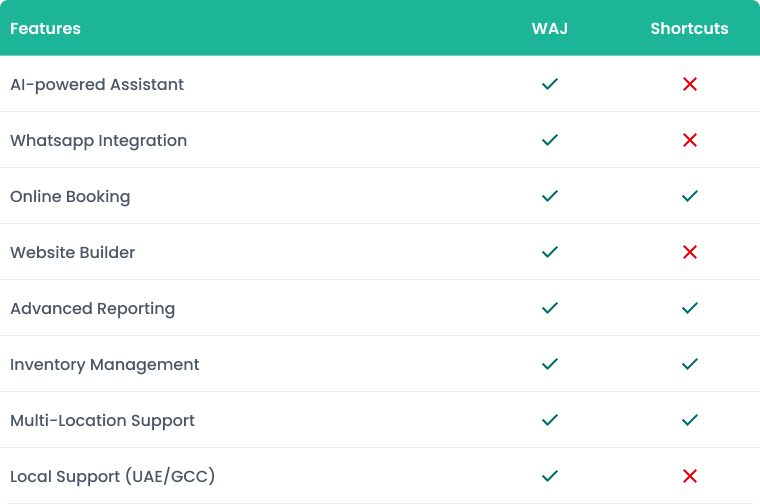Click WAJ checkmark for Whatsapp Integration
This screenshot has height=504, width=760.
click(x=549, y=140)
